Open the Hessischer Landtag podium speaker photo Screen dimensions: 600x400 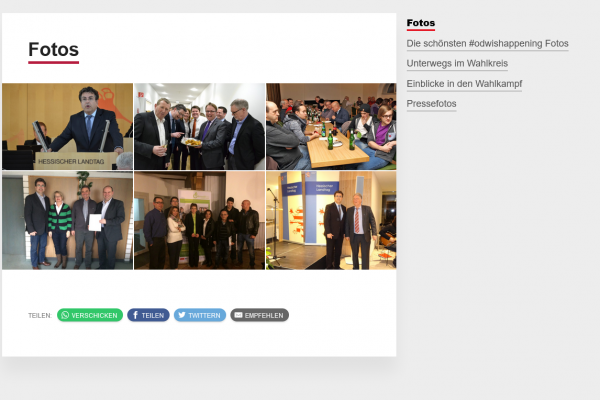[x=67, y=126]
